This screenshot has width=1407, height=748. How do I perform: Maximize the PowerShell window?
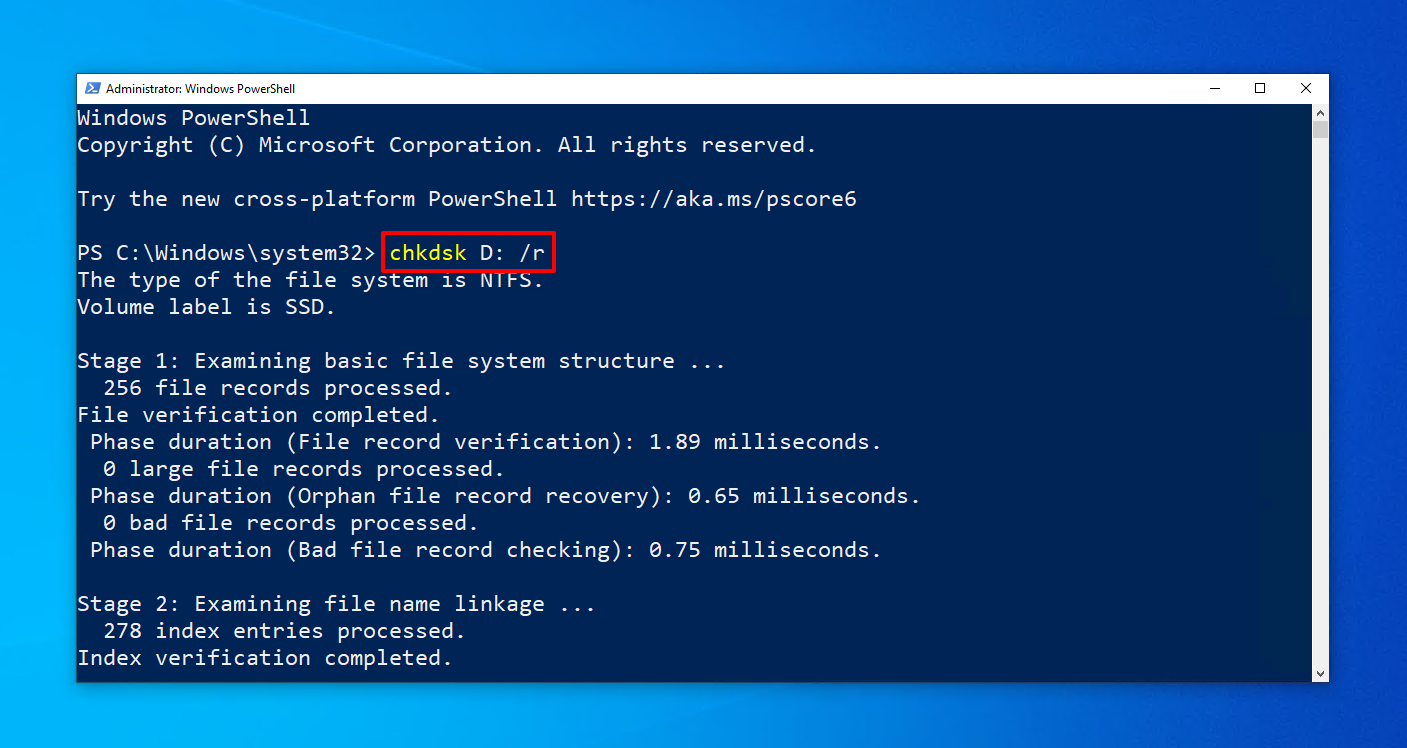click(1260, 88)
